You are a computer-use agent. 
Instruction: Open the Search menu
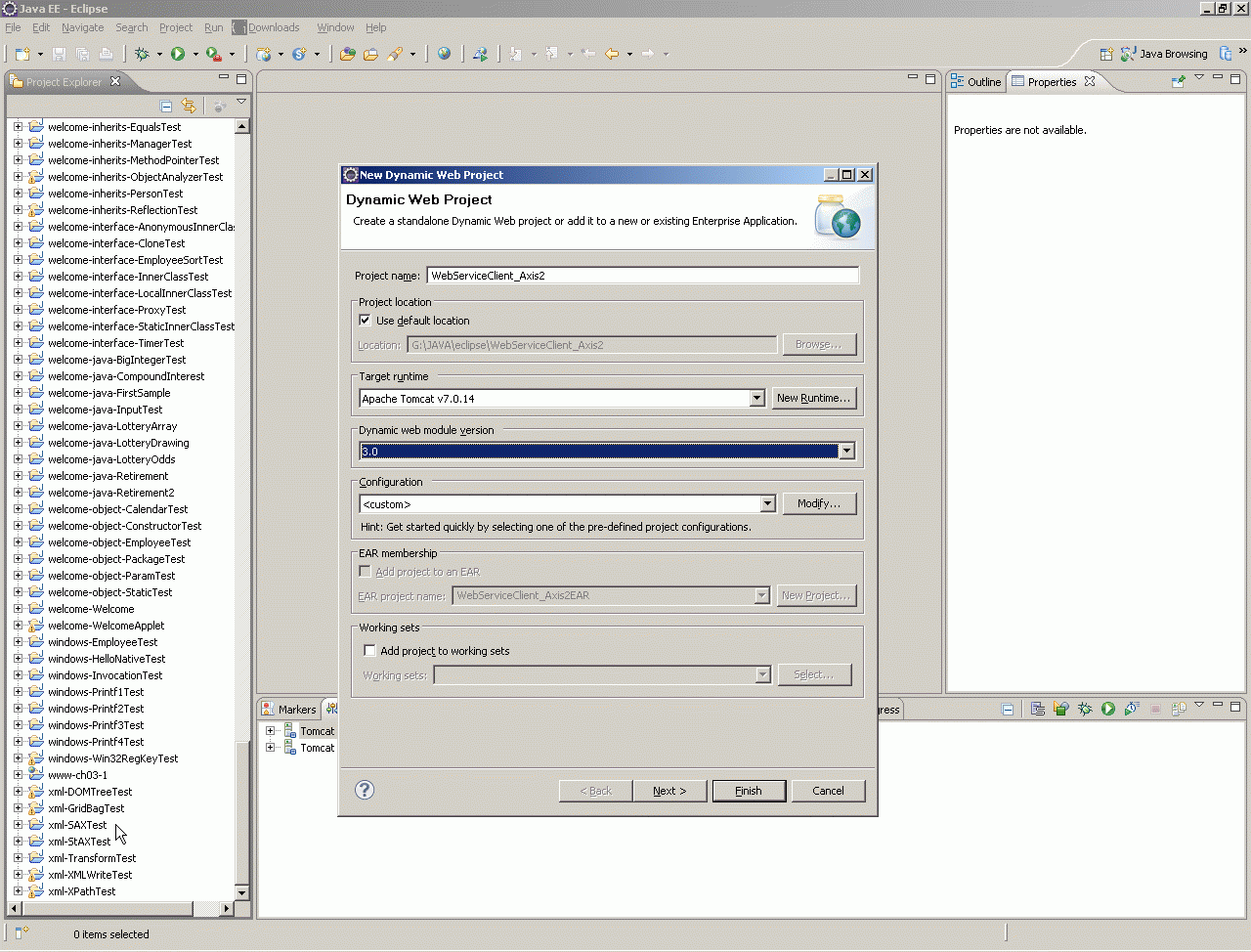[x=132, y=27]
